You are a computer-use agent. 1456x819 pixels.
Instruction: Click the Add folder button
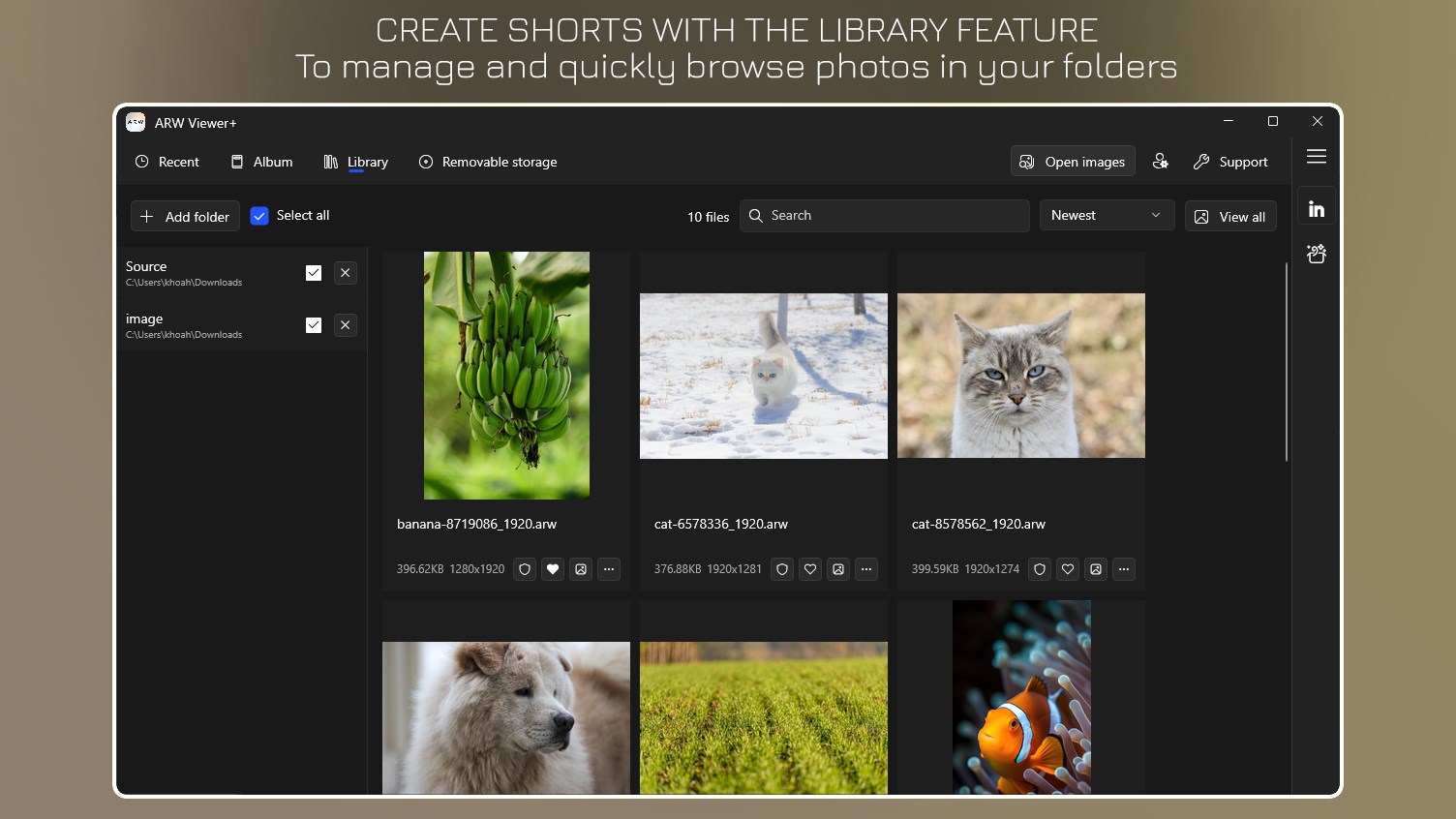(x=185, y=216)
